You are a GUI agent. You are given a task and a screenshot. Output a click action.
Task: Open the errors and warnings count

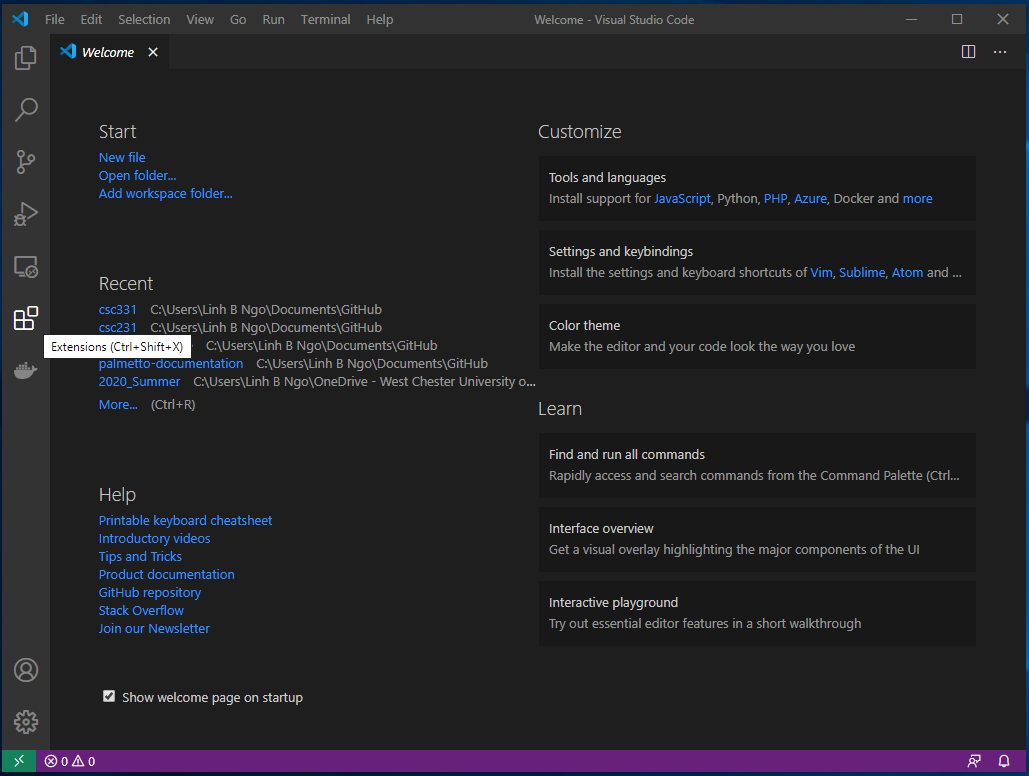pos(70,761)
